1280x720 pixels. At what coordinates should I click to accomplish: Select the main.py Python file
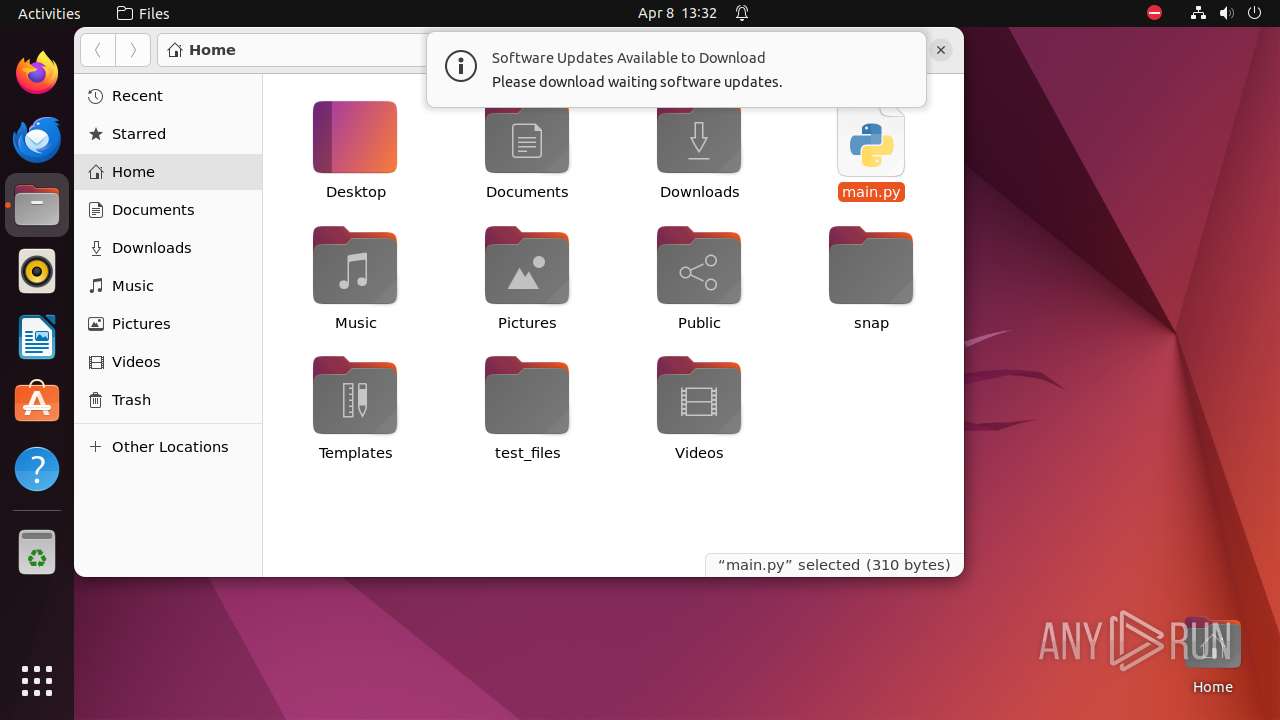(871, 150)
